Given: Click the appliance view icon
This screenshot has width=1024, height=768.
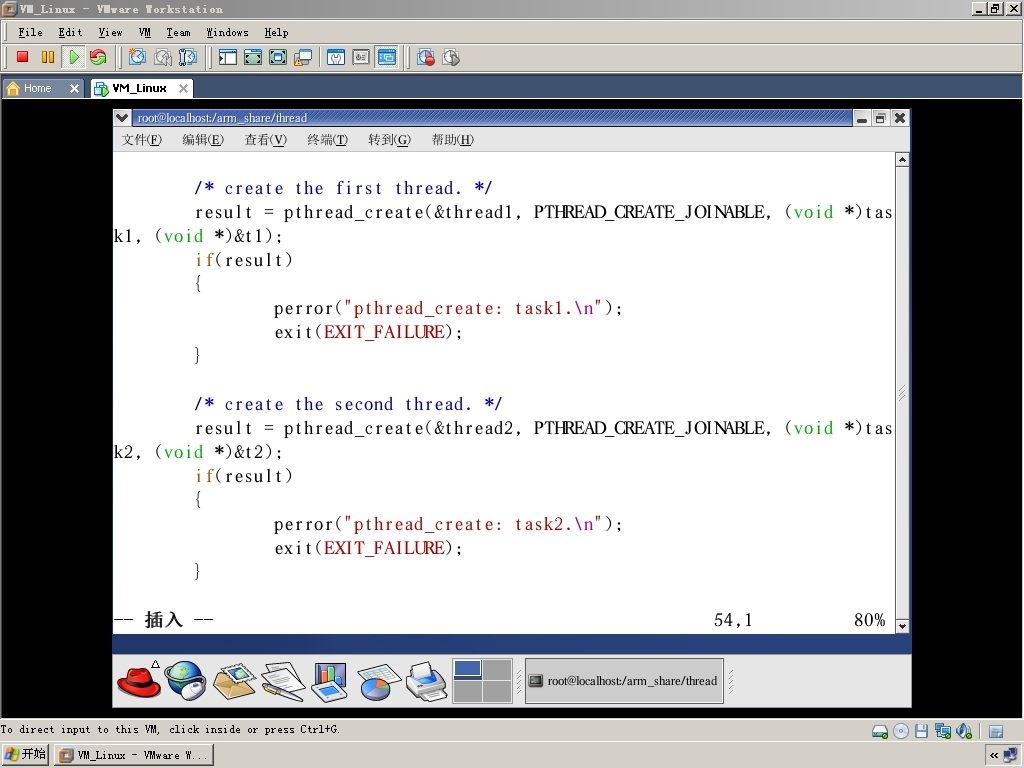Looking at the screenshot, I should pos(361,57).
